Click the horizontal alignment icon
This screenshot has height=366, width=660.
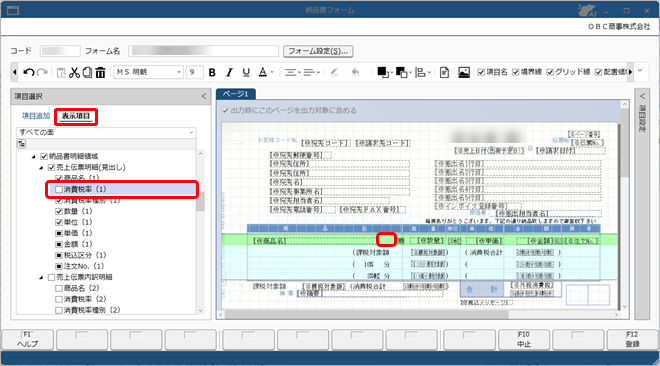tap(290, 72)
